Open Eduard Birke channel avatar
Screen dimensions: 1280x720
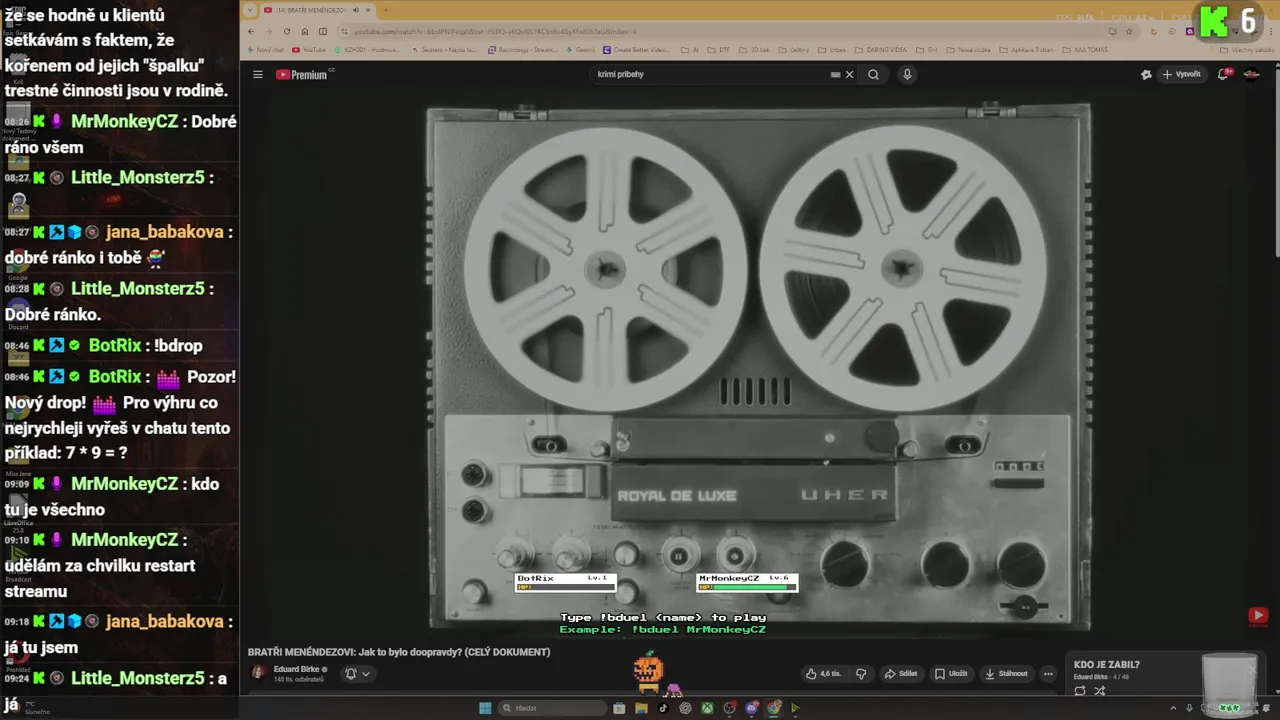click(259, 673)
